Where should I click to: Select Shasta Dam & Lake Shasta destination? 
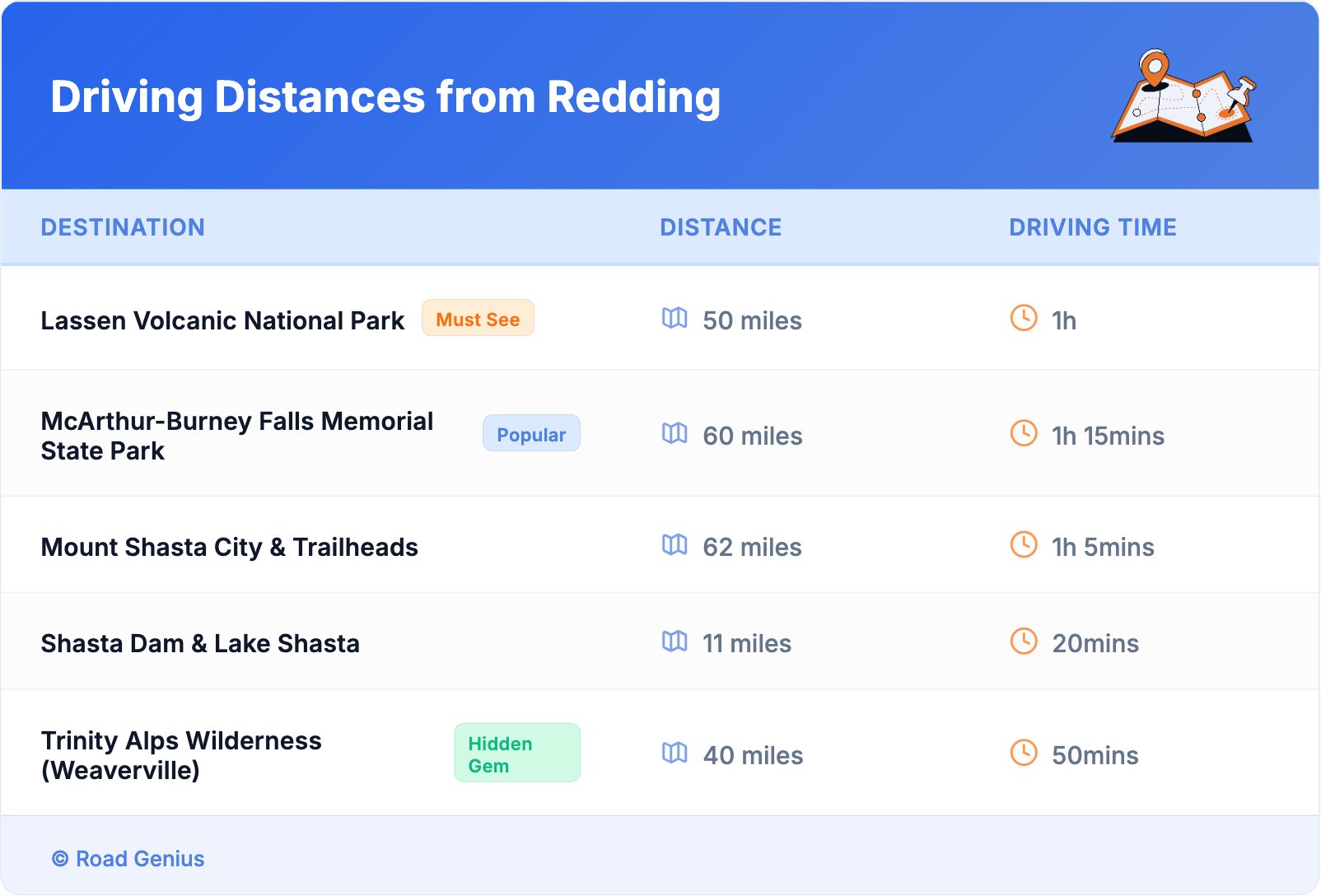click(x=200, y=643)
